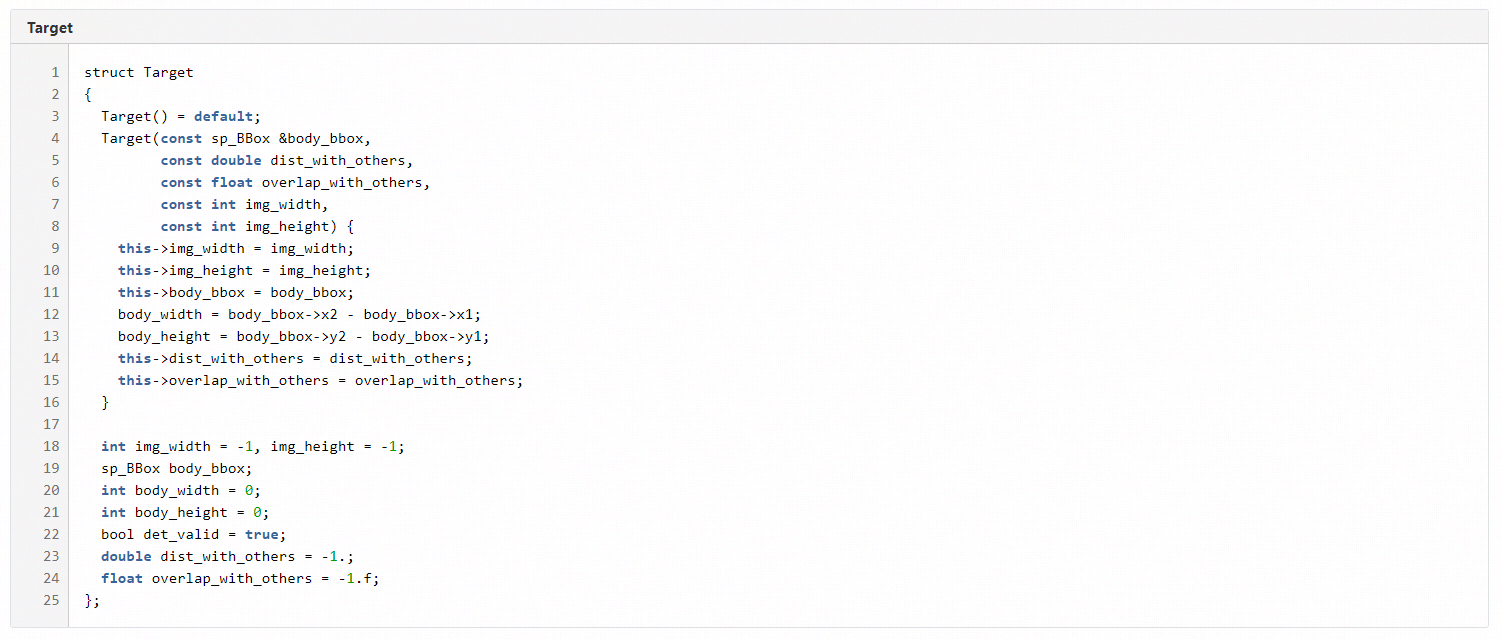Click line number 25 in the gutter
The width and height of the screenshot is (1502, 639).
(x=51, y=600)
